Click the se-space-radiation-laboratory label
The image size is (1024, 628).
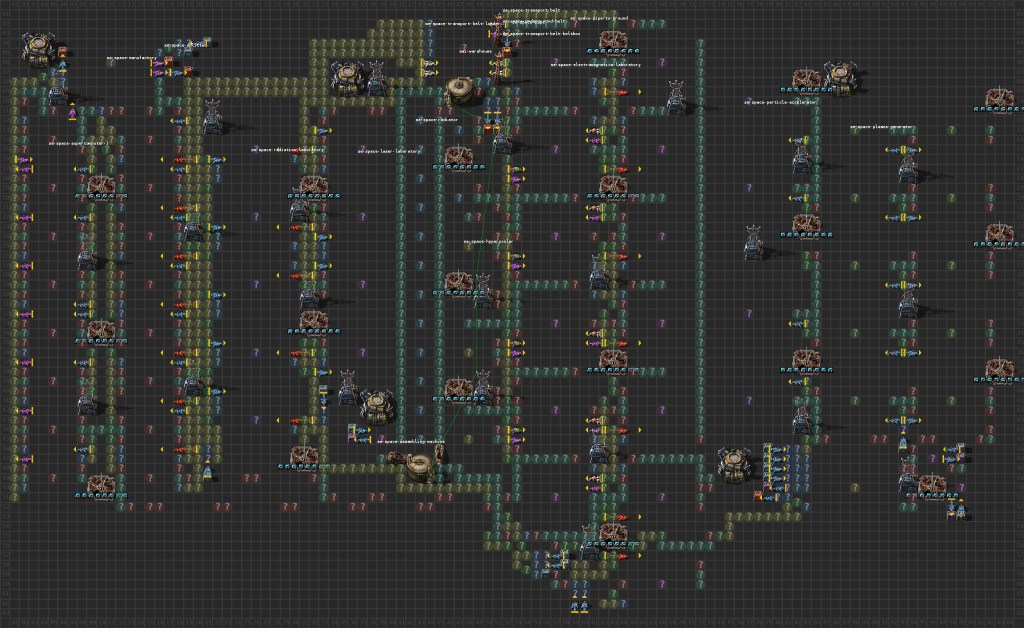pos(287,149)
